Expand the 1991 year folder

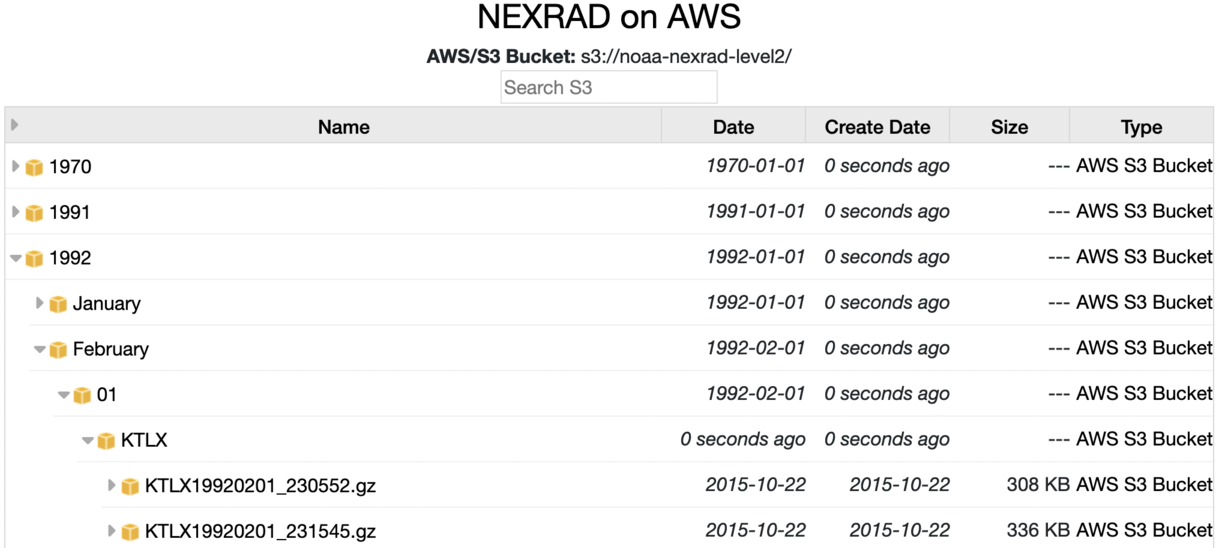(x=16, y=212)
